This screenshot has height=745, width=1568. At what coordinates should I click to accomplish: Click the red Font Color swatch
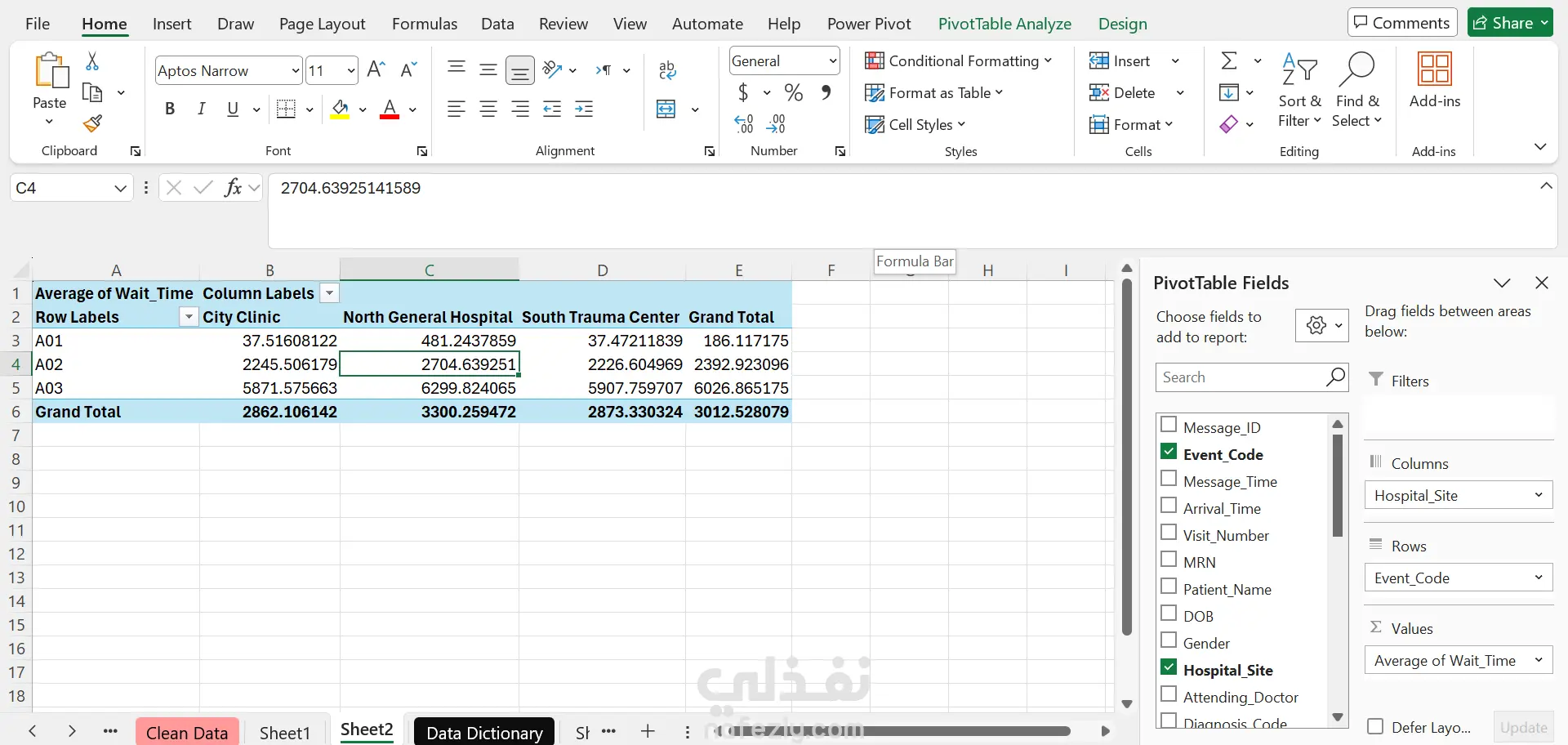pos(390,109)
